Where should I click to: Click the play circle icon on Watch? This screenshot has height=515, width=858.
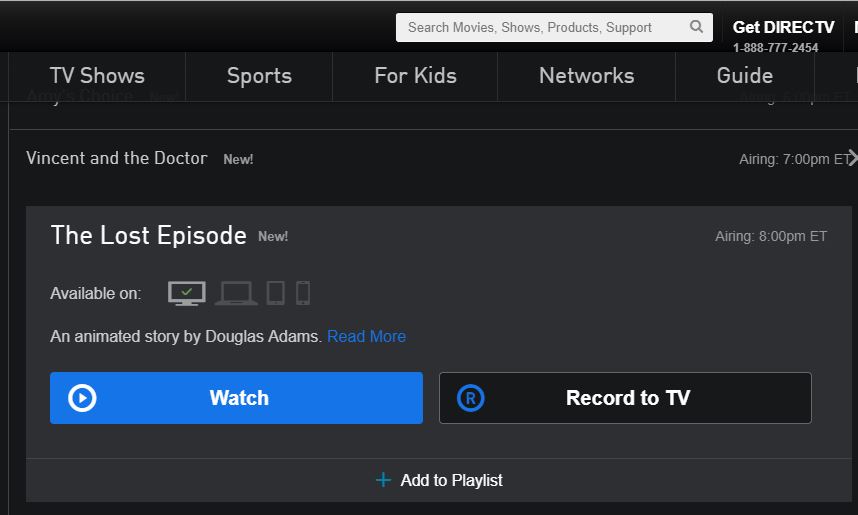(x=82, y=398)
